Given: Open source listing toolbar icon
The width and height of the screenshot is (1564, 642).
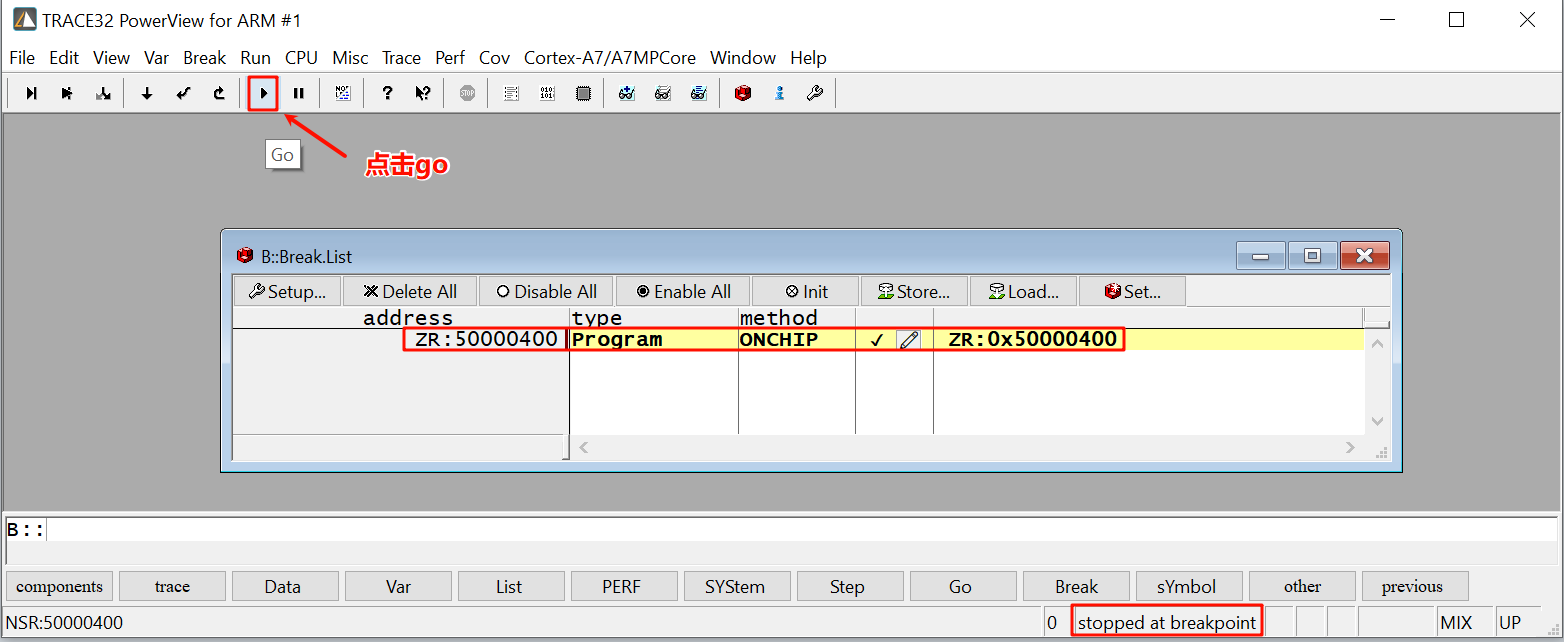Looking at the screenshot, I should coord(511,93).
